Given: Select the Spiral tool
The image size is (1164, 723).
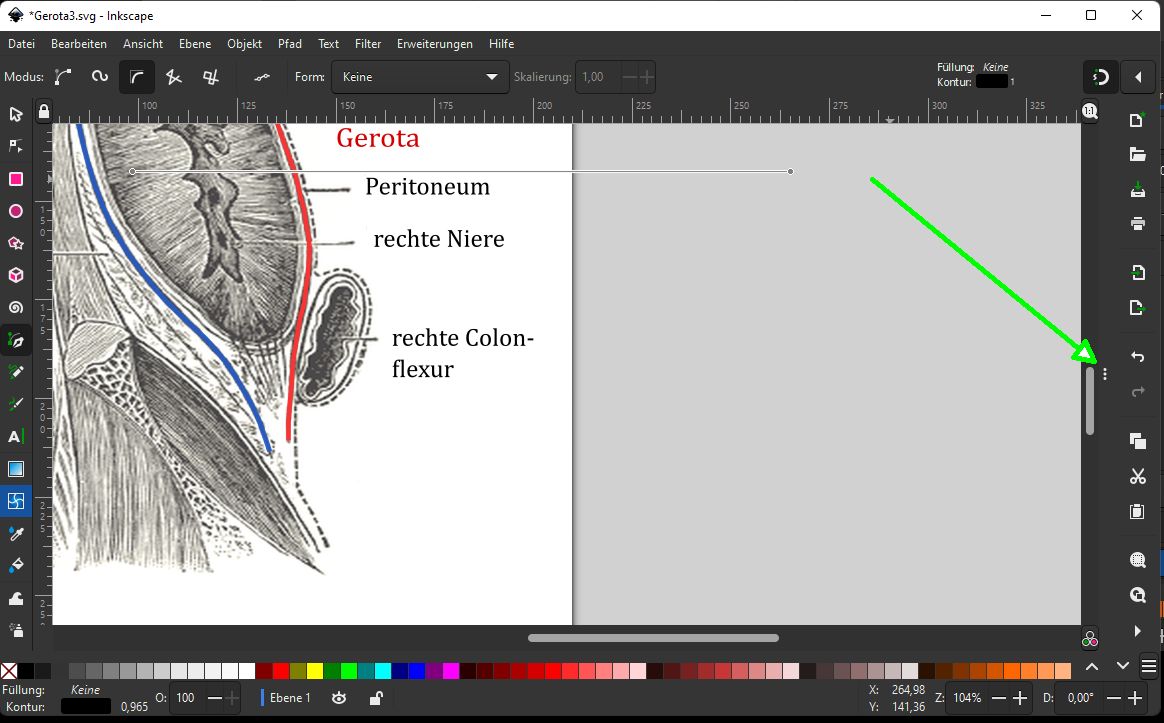Looking at the screenshot, I should 16,308.
